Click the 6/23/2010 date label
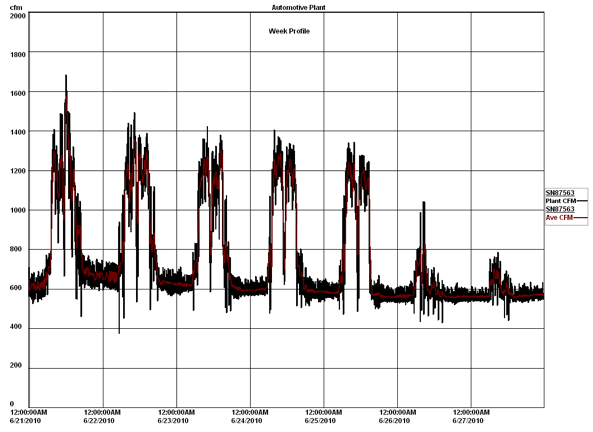 pyautogui.click(x=173, y=421)
